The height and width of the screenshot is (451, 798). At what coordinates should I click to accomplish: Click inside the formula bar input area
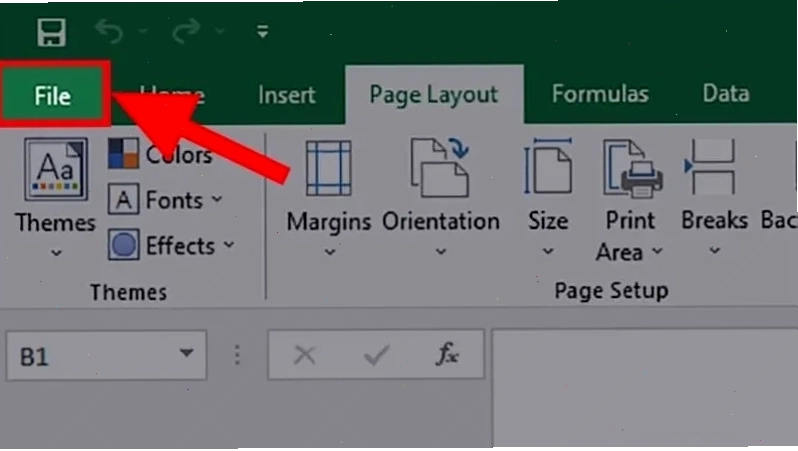(x=644, y=388)
